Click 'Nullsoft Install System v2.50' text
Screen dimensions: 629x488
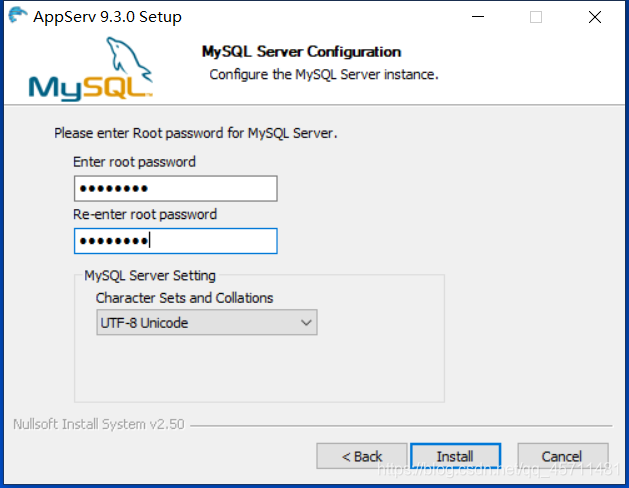pos(99,424)
